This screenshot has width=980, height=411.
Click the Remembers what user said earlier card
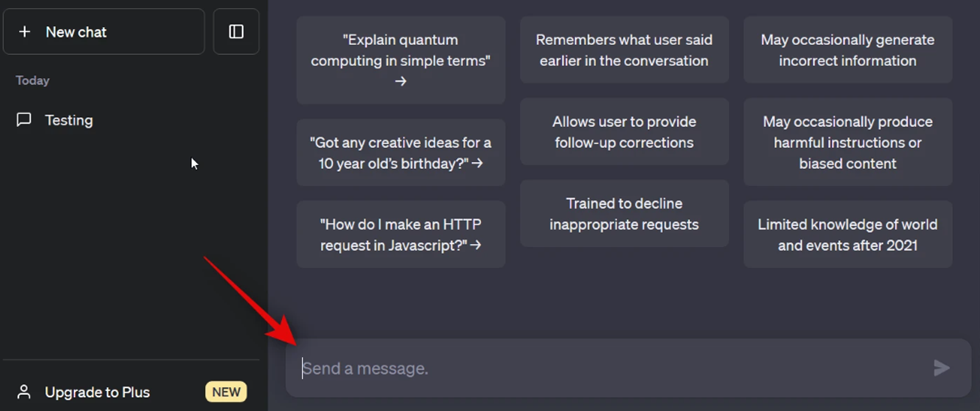[624, 50]
